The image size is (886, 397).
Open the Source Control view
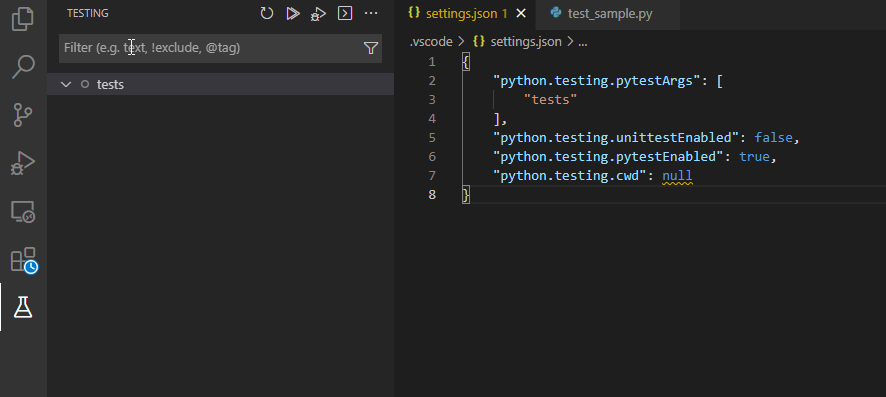(23, 115)
